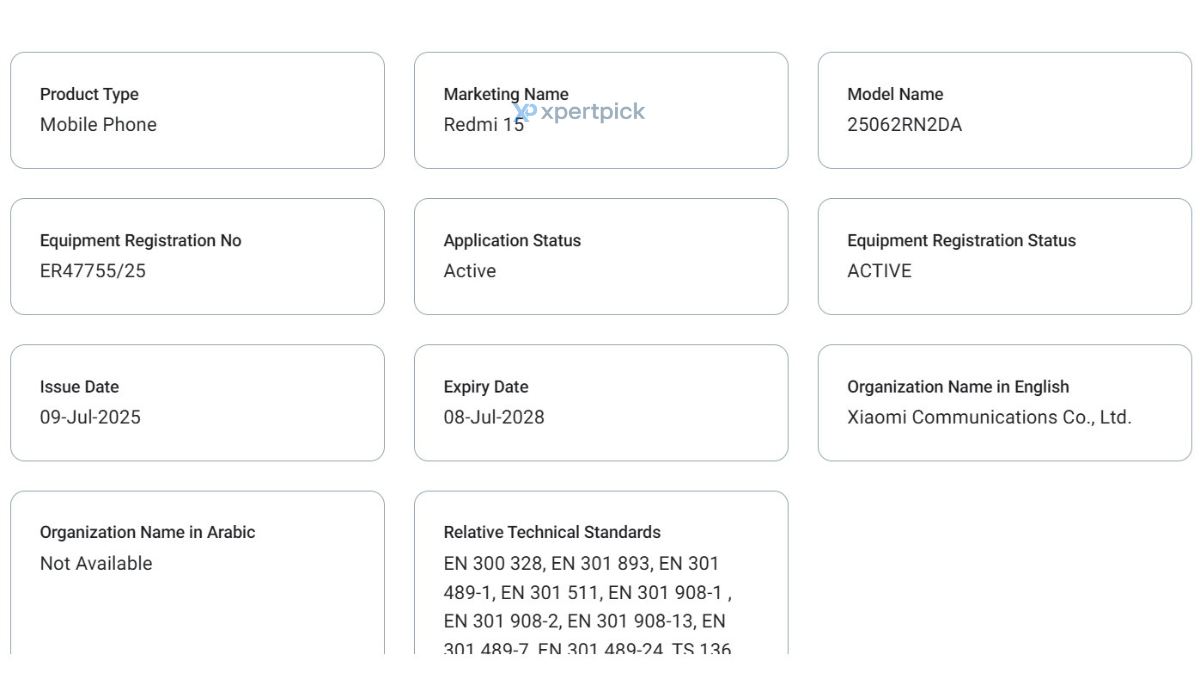Click the "Organization Name in English" label
Image resolution: width=1200 pixels, height=680 pixels.
coord(958,386)
